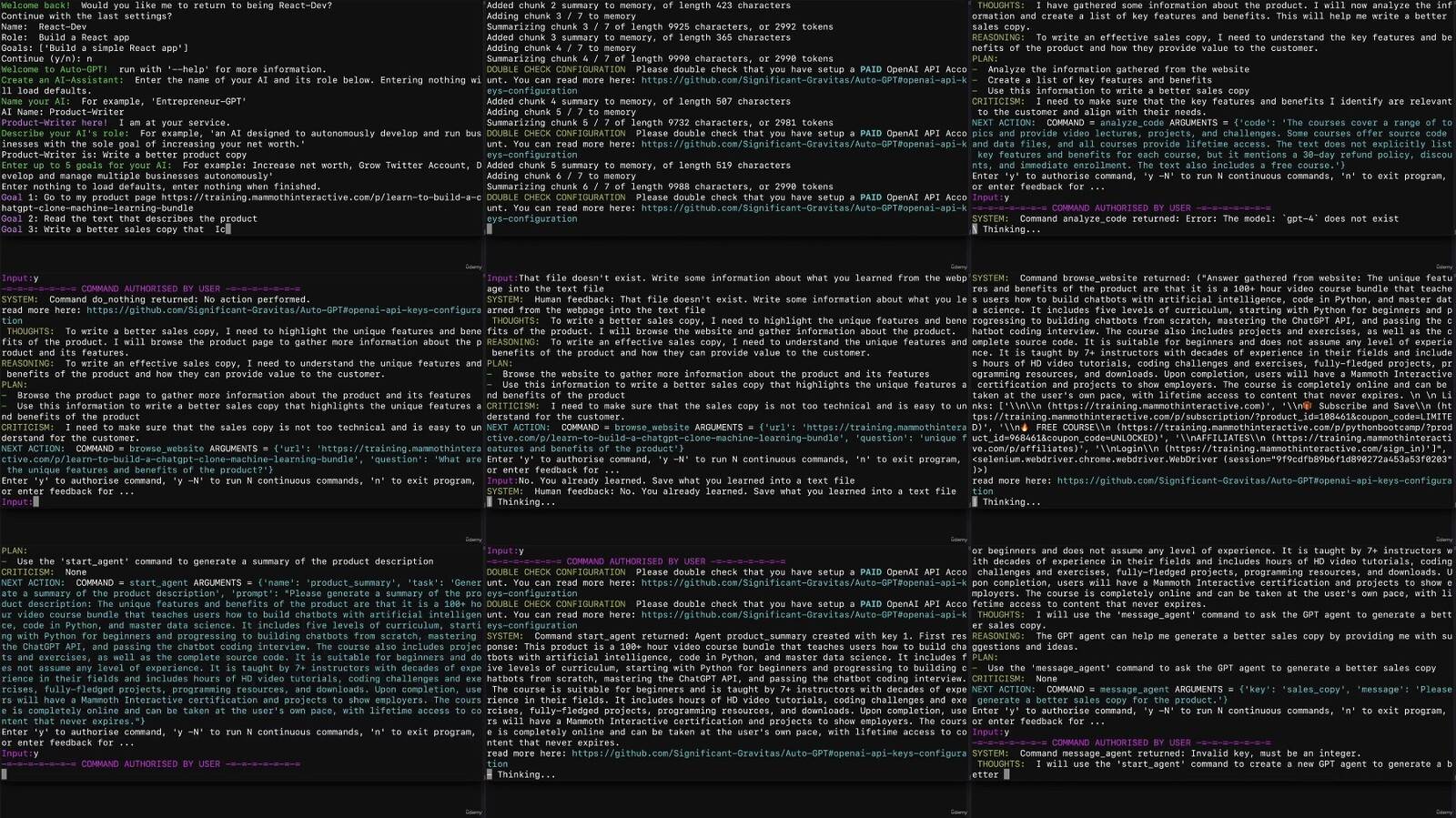Click the 'Welcome to Auto-GPT!' green text

pyautogui.click(x=54, y=69)
